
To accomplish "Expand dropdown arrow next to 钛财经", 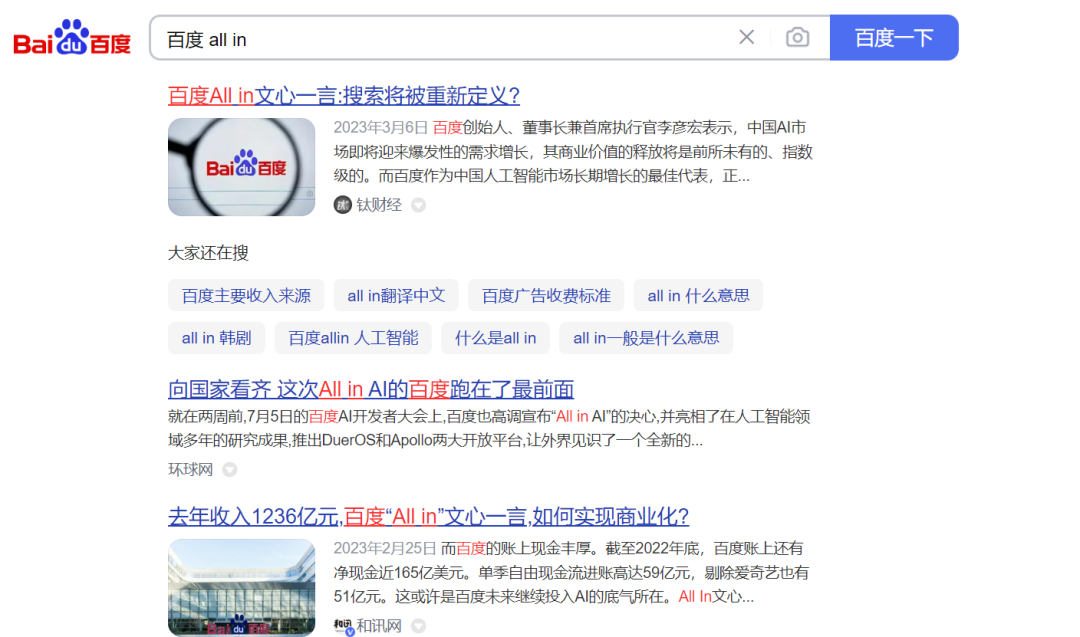I will [x=418, y=205].
